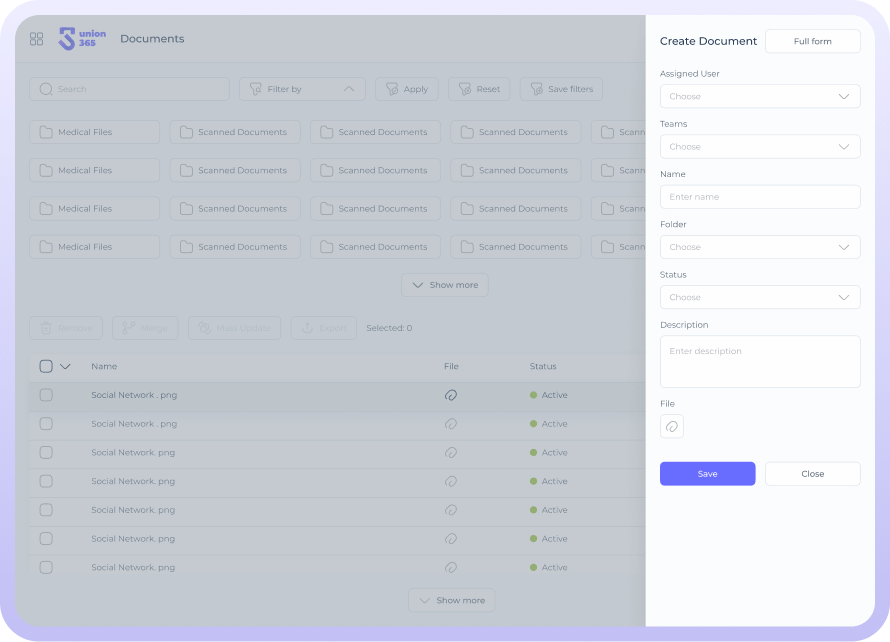Expand the Teams dropdown
890x642 pixels.
click(x=760, y=147)
